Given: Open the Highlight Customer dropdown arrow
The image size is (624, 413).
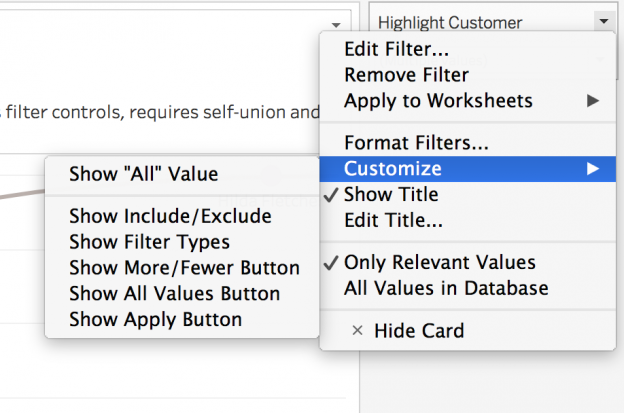Looking at the screenshot, I should 604,21.
